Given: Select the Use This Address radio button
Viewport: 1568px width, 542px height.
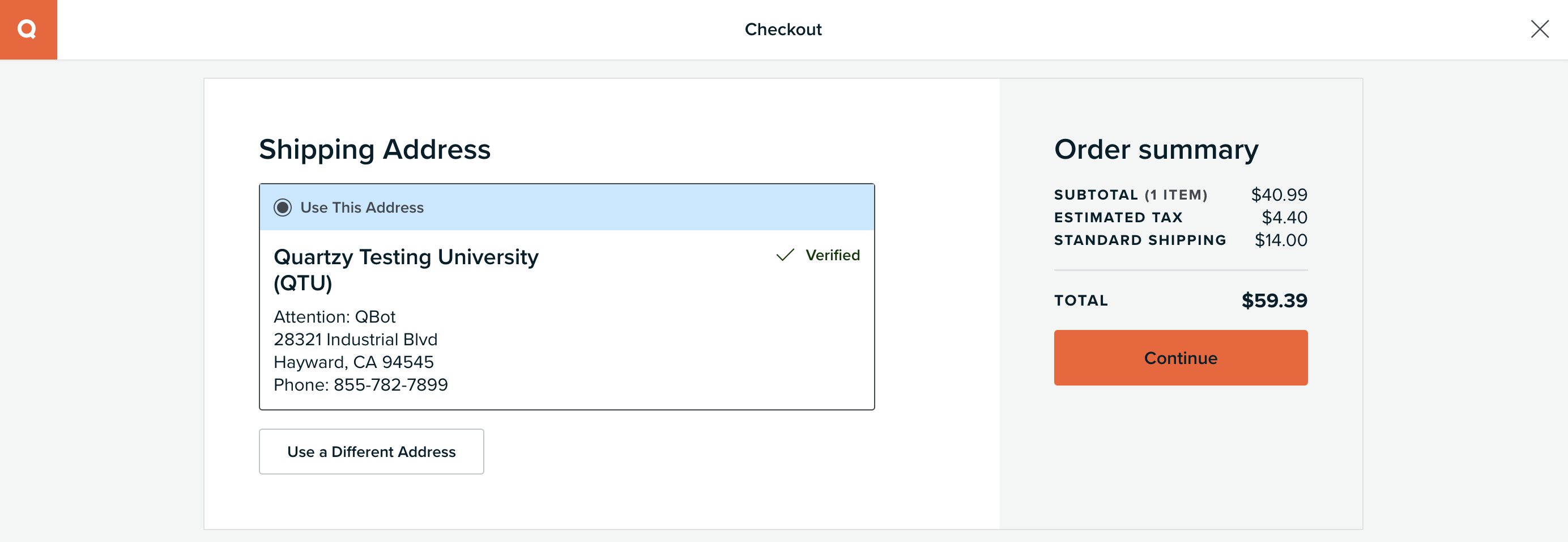Looking at the screenshot, I should [283, 208].
